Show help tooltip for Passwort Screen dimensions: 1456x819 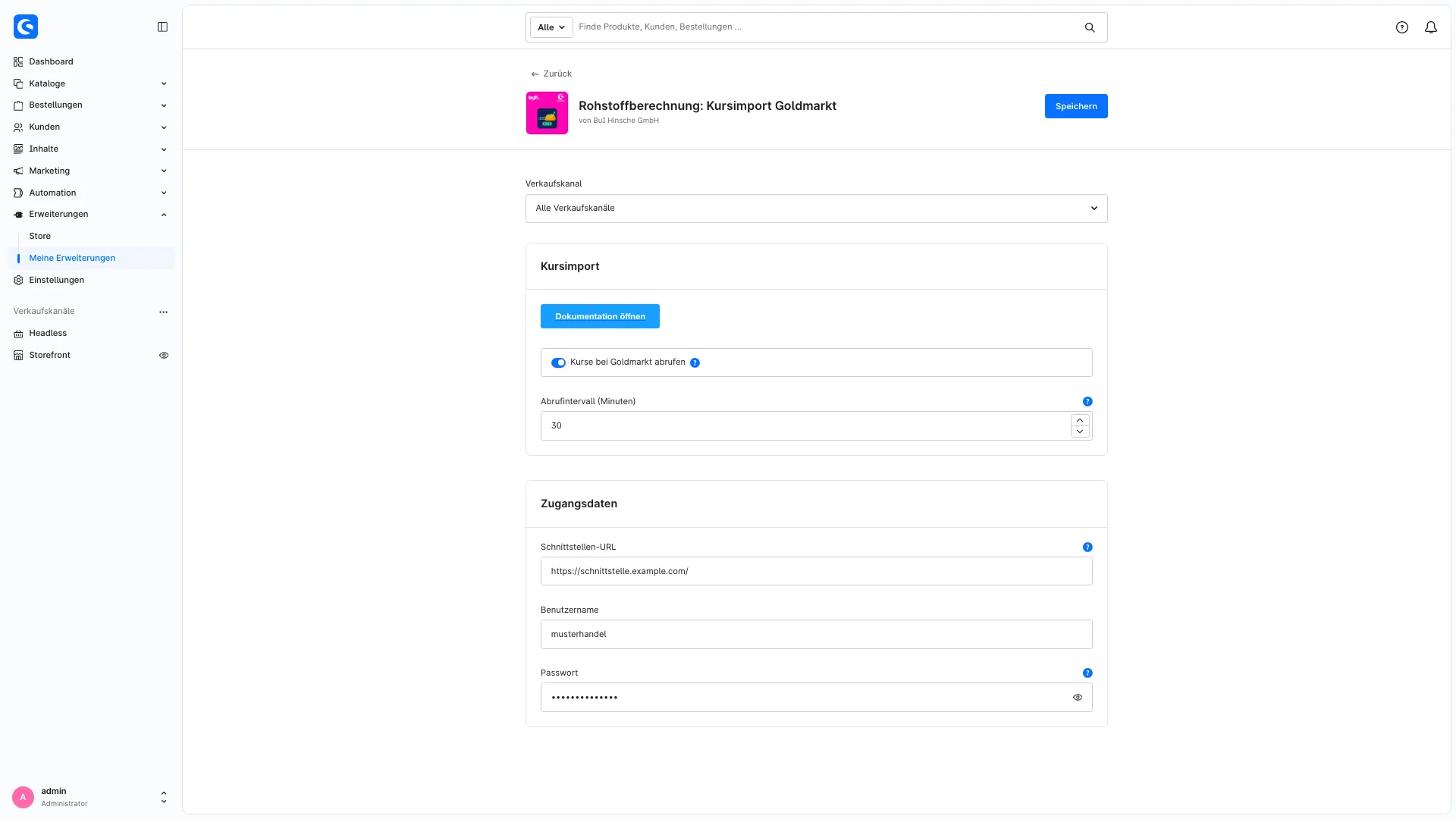click(x=1087, y=673)
